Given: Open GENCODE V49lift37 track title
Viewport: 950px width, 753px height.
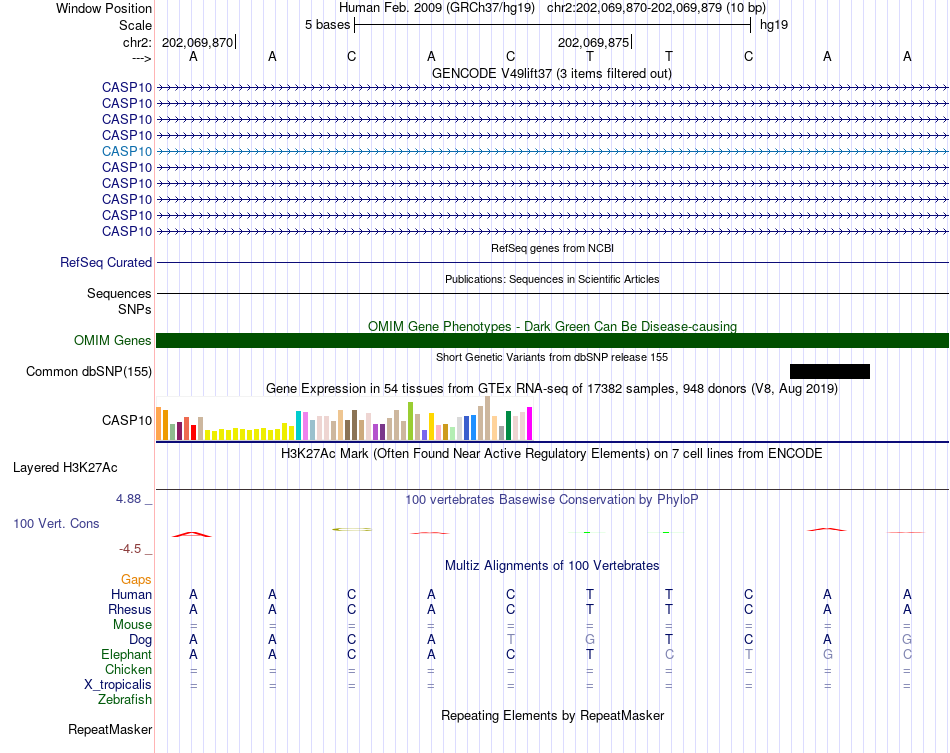Looking at the screenshot, I should click(x=552, y=73).
